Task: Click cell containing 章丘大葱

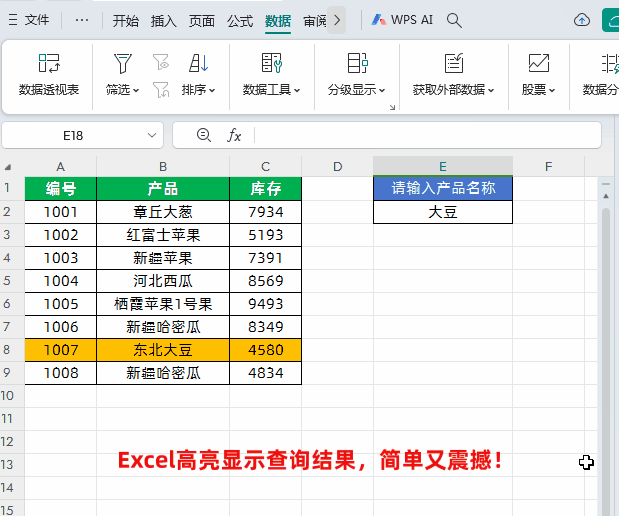Action: [163, 212]
